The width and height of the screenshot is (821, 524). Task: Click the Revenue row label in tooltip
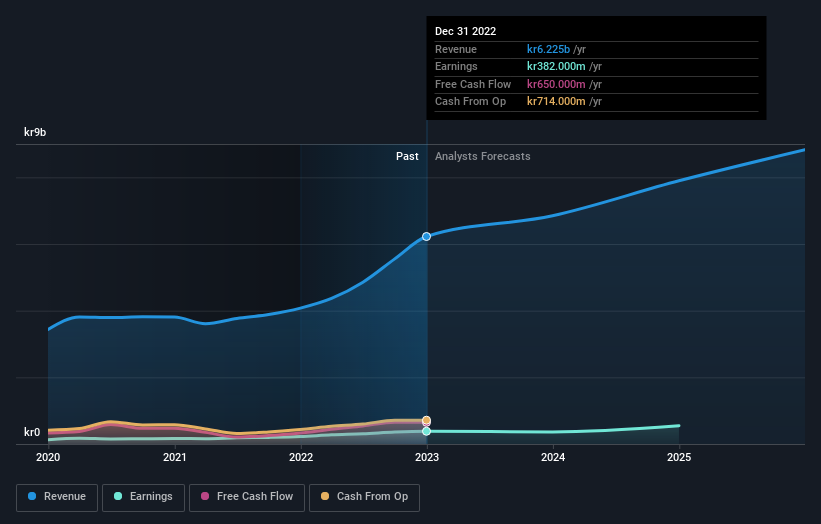coord(456,49)
